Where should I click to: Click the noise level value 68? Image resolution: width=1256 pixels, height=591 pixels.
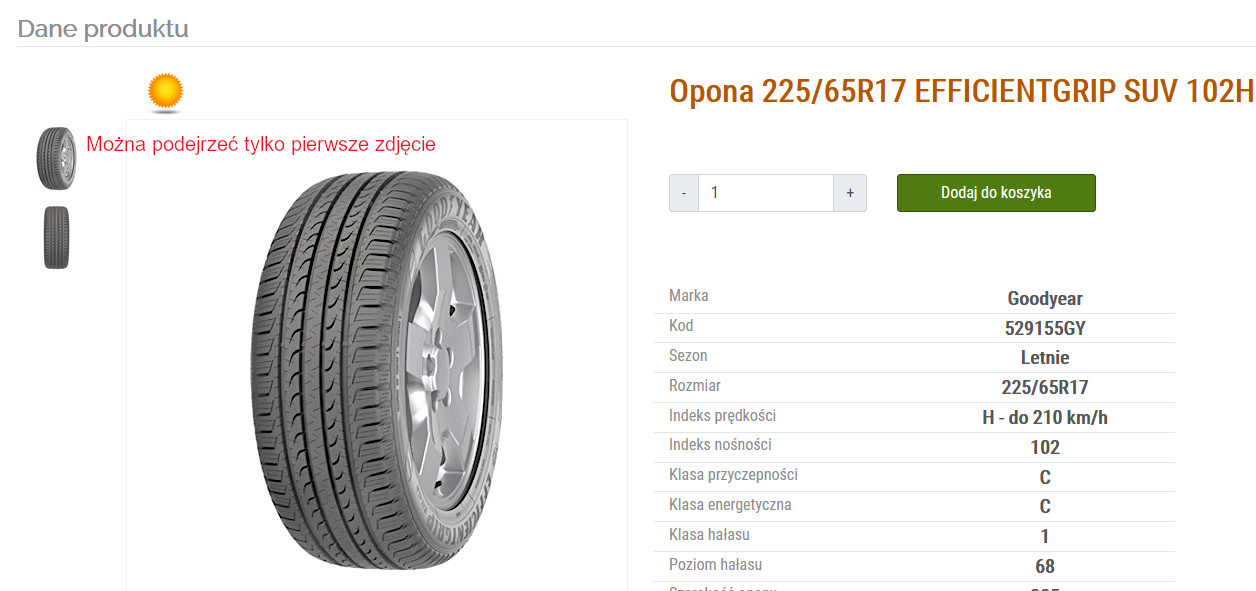[x=1045, y=566]
